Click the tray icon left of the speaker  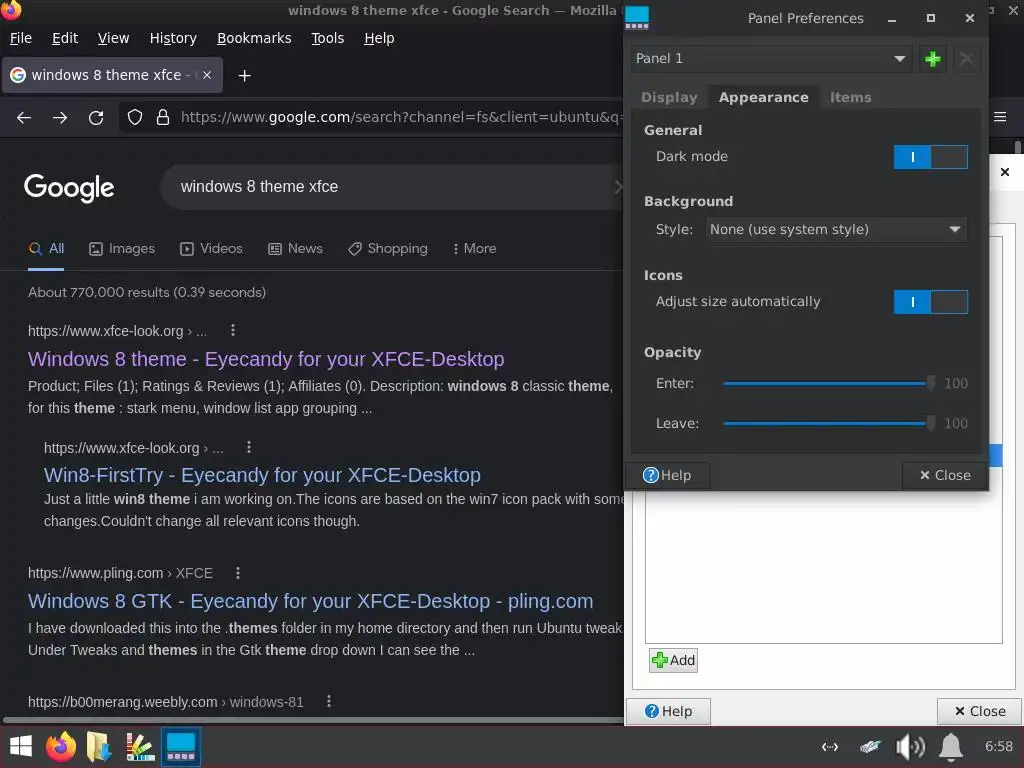[871, 746]
